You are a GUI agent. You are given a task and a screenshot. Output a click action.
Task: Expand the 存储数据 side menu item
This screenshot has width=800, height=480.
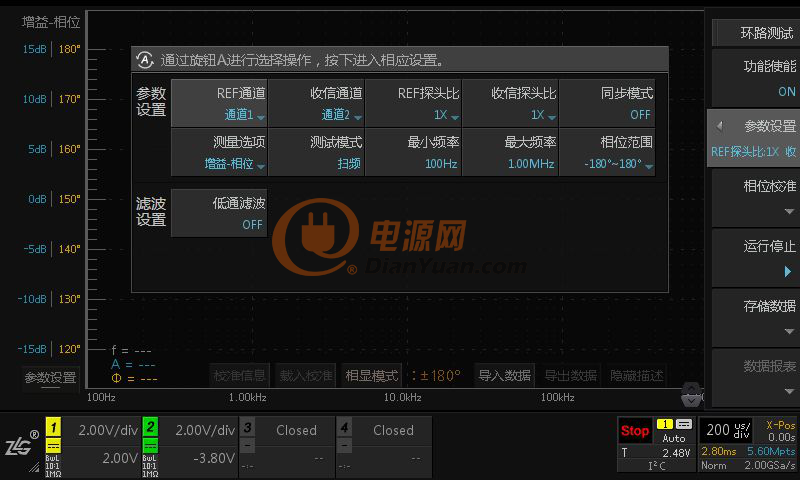coord(756,318)
